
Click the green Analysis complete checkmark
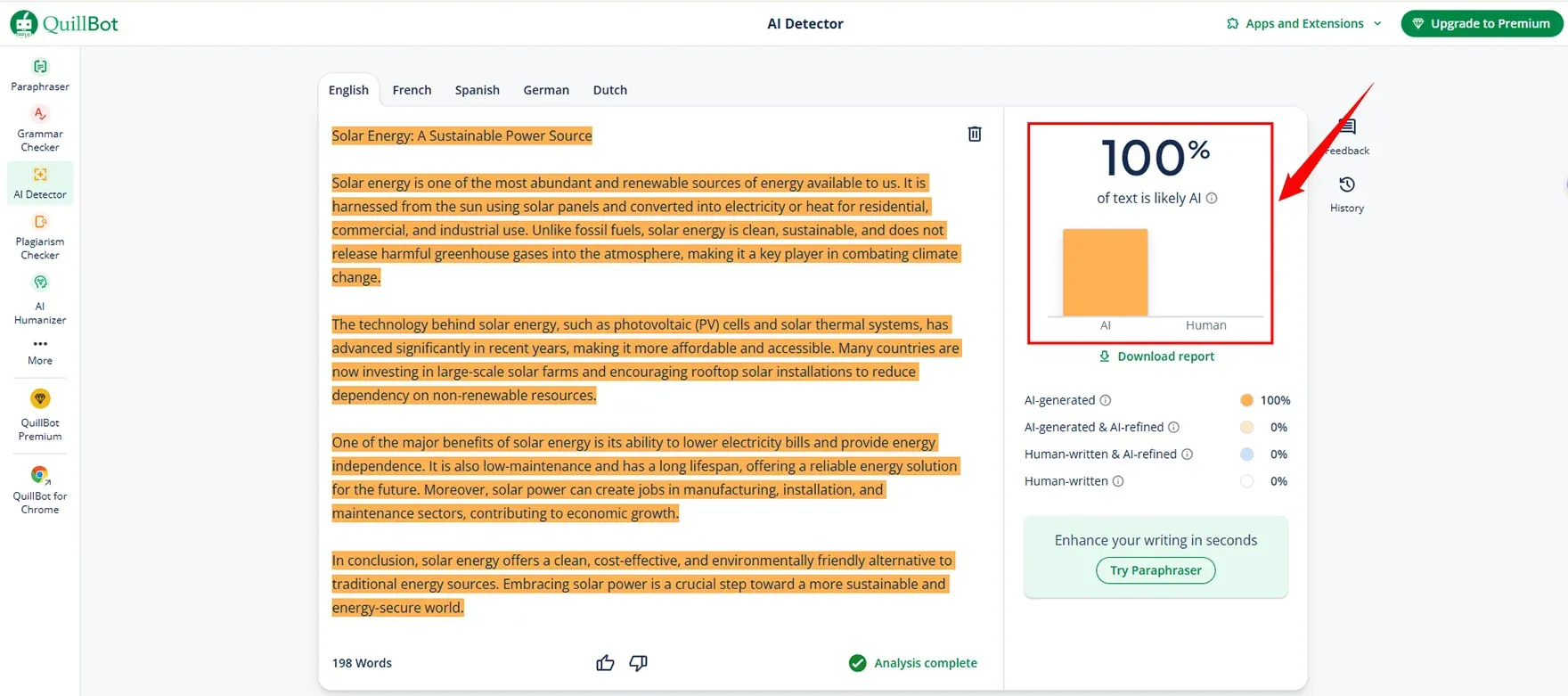coord(858,663)
